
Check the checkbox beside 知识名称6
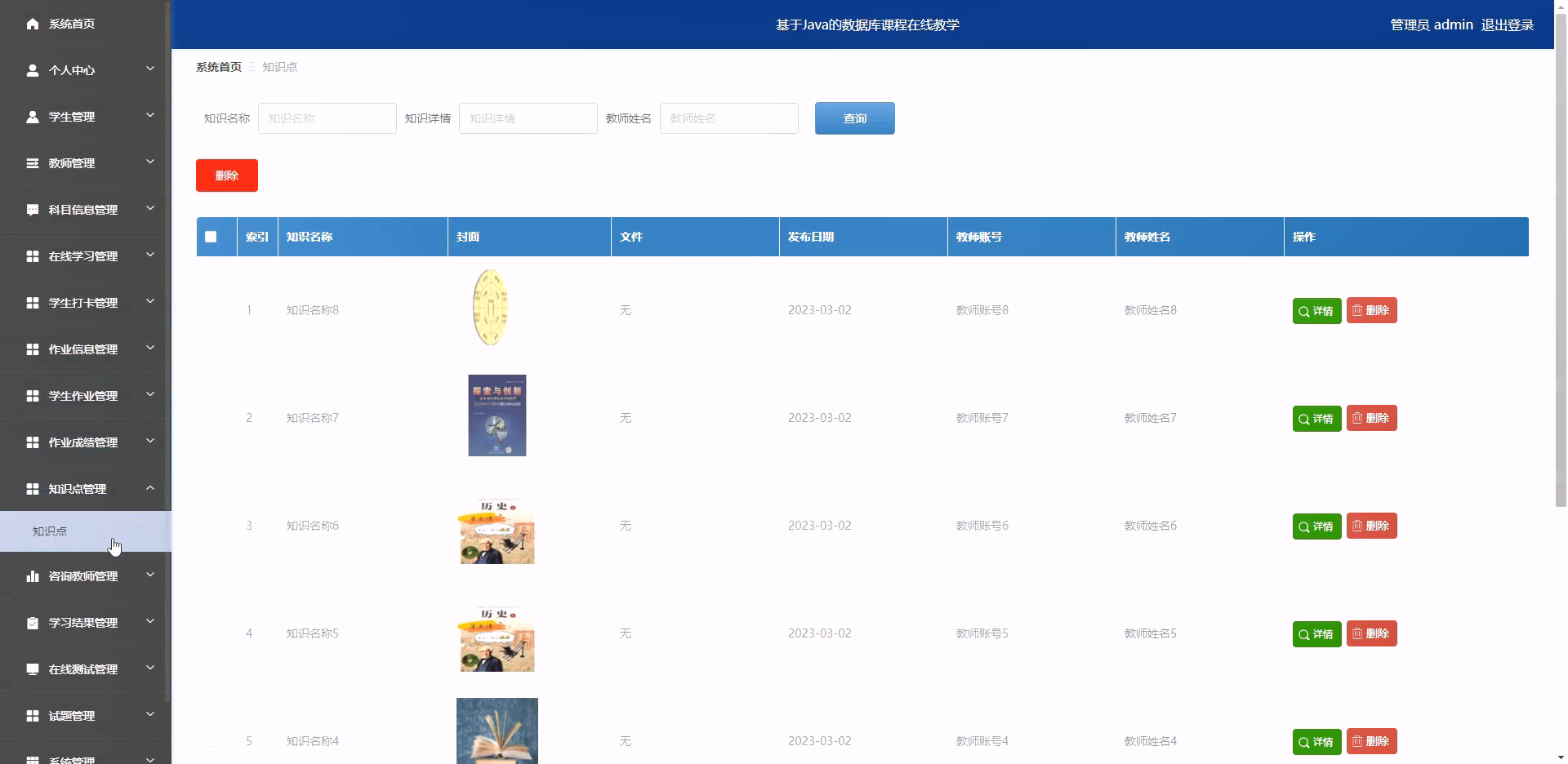(x=211, y=526)
